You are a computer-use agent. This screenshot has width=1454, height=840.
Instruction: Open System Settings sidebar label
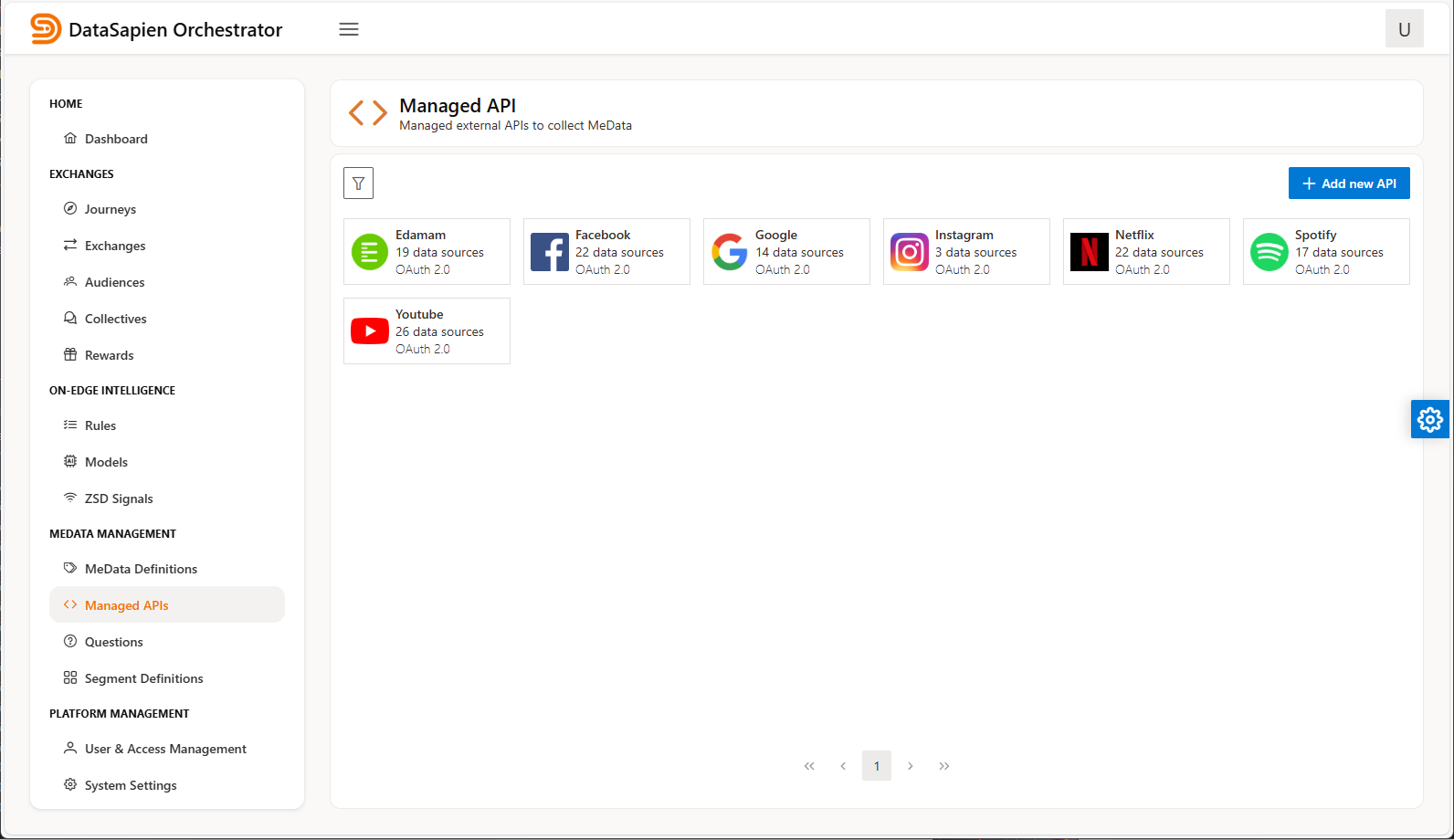point(131,785)
